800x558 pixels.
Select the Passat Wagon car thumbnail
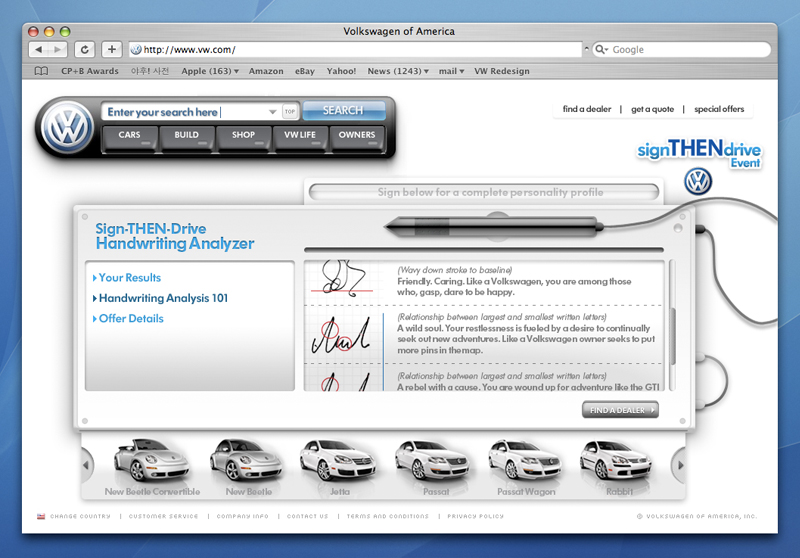pyautogui.click(x=526, y=467)
